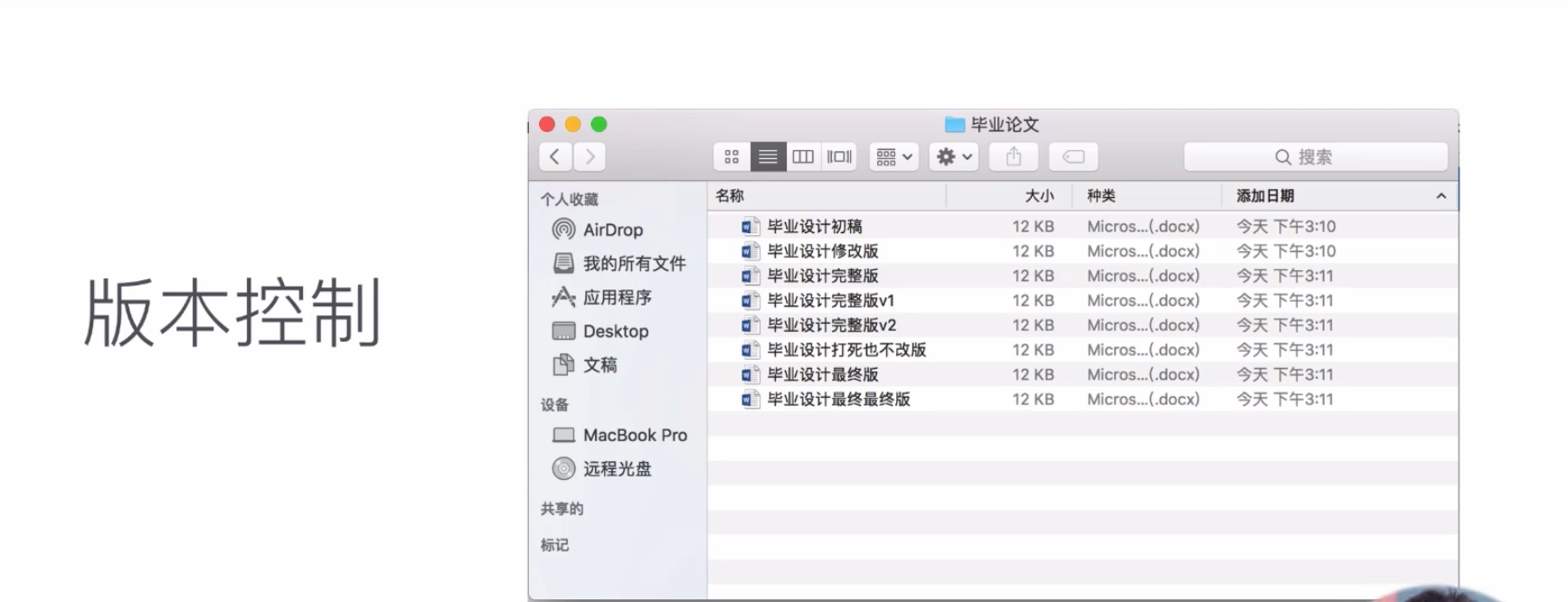Click the Word icon of 毕业设计打死也不改版
This screenshot has height=602, width=1568.
pos(750,350)
